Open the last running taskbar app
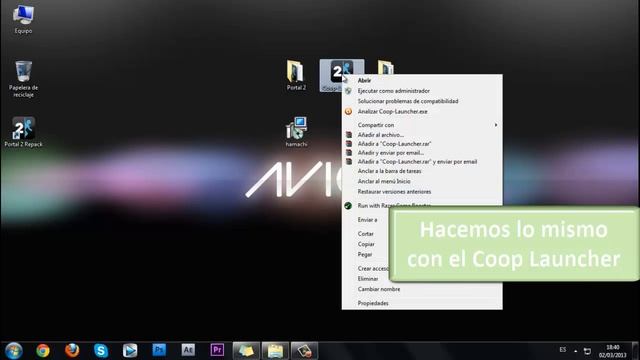640x360 pixels. (304, 351)
